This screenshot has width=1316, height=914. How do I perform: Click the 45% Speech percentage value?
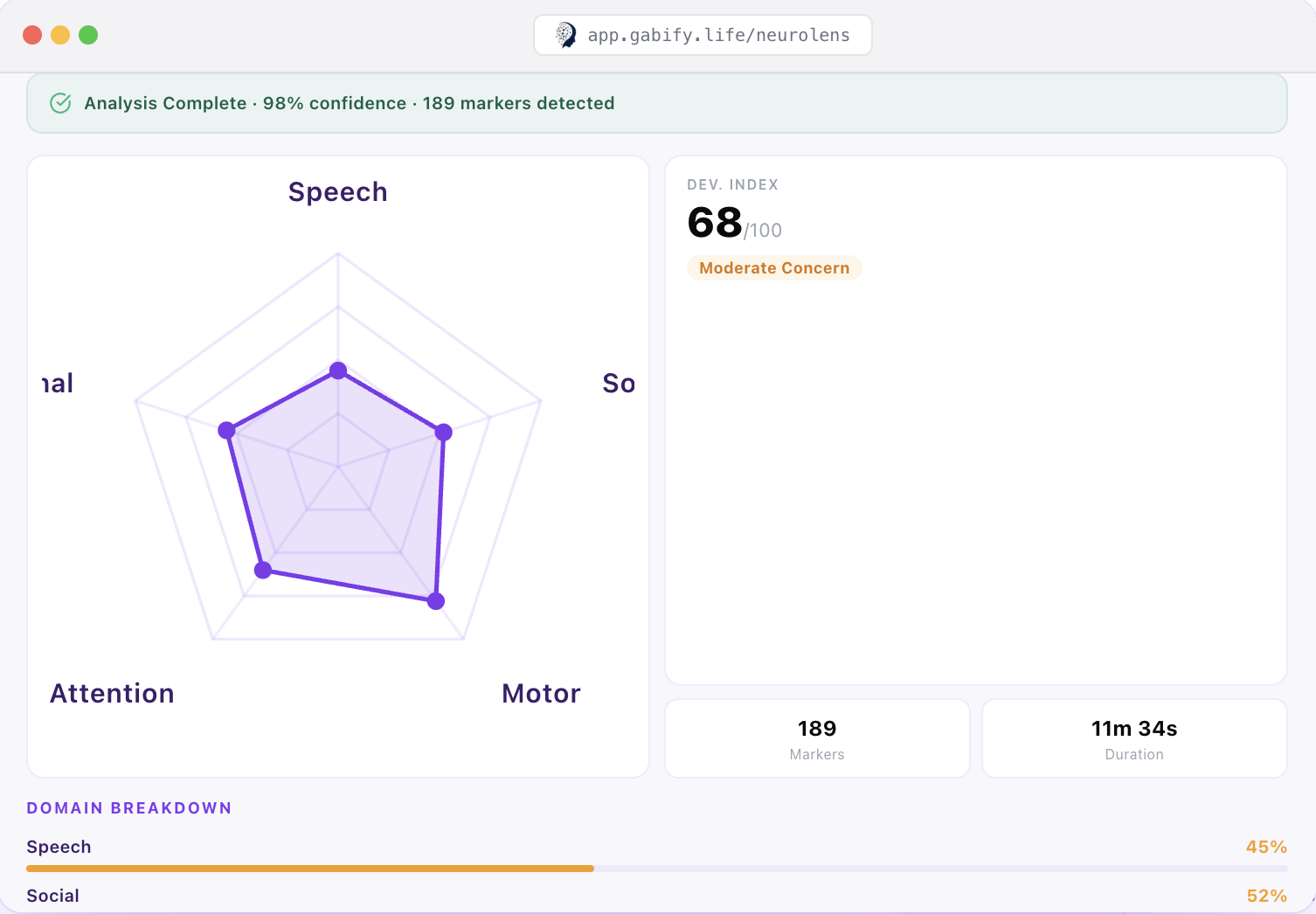[x=1266, y=847]
